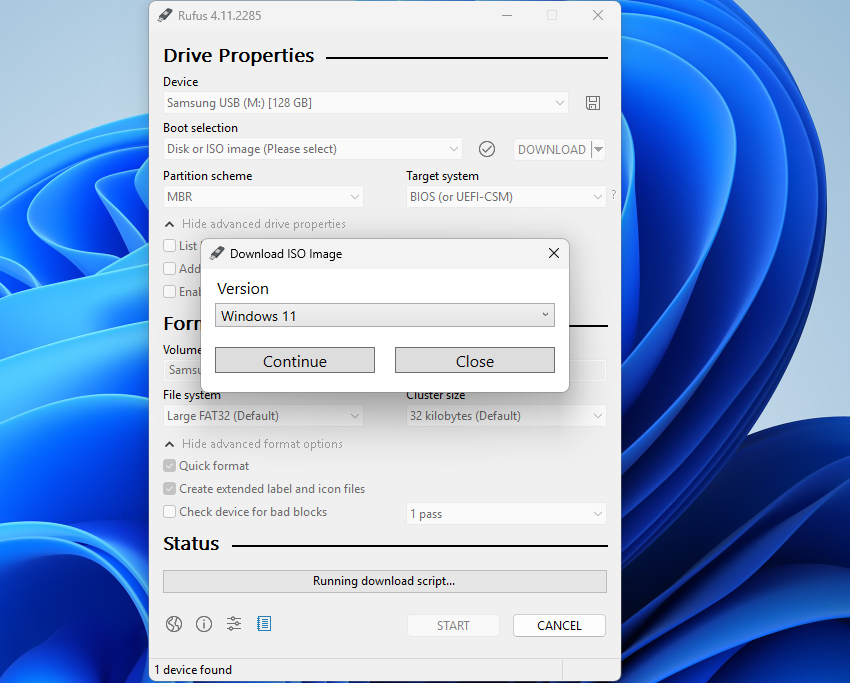Open advanced Rufus settings with the sliders icon
This screenshot has width=850, height=683.
234,624
